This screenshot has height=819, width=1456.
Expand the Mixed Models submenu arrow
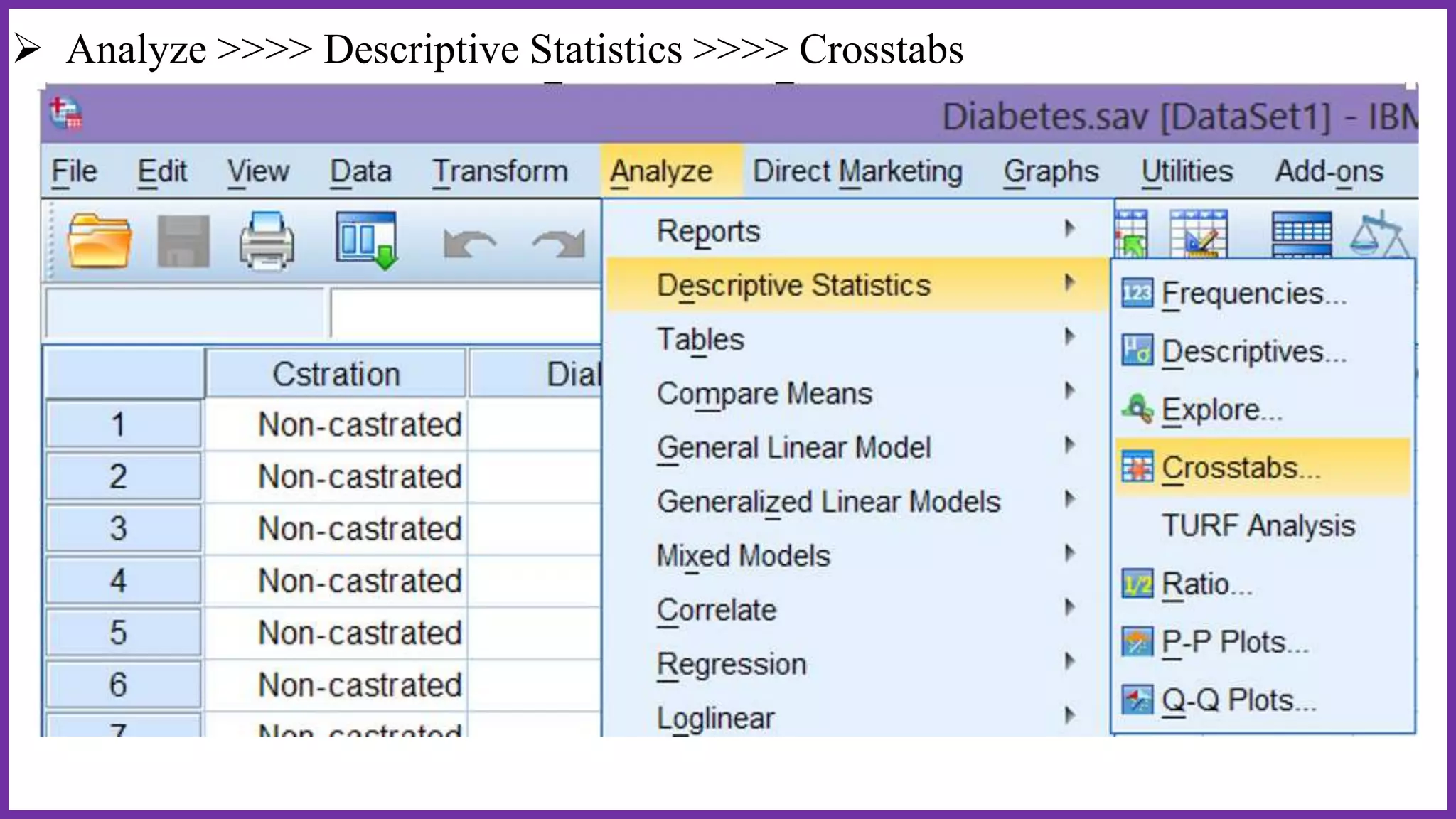[x=1069, y=553]
